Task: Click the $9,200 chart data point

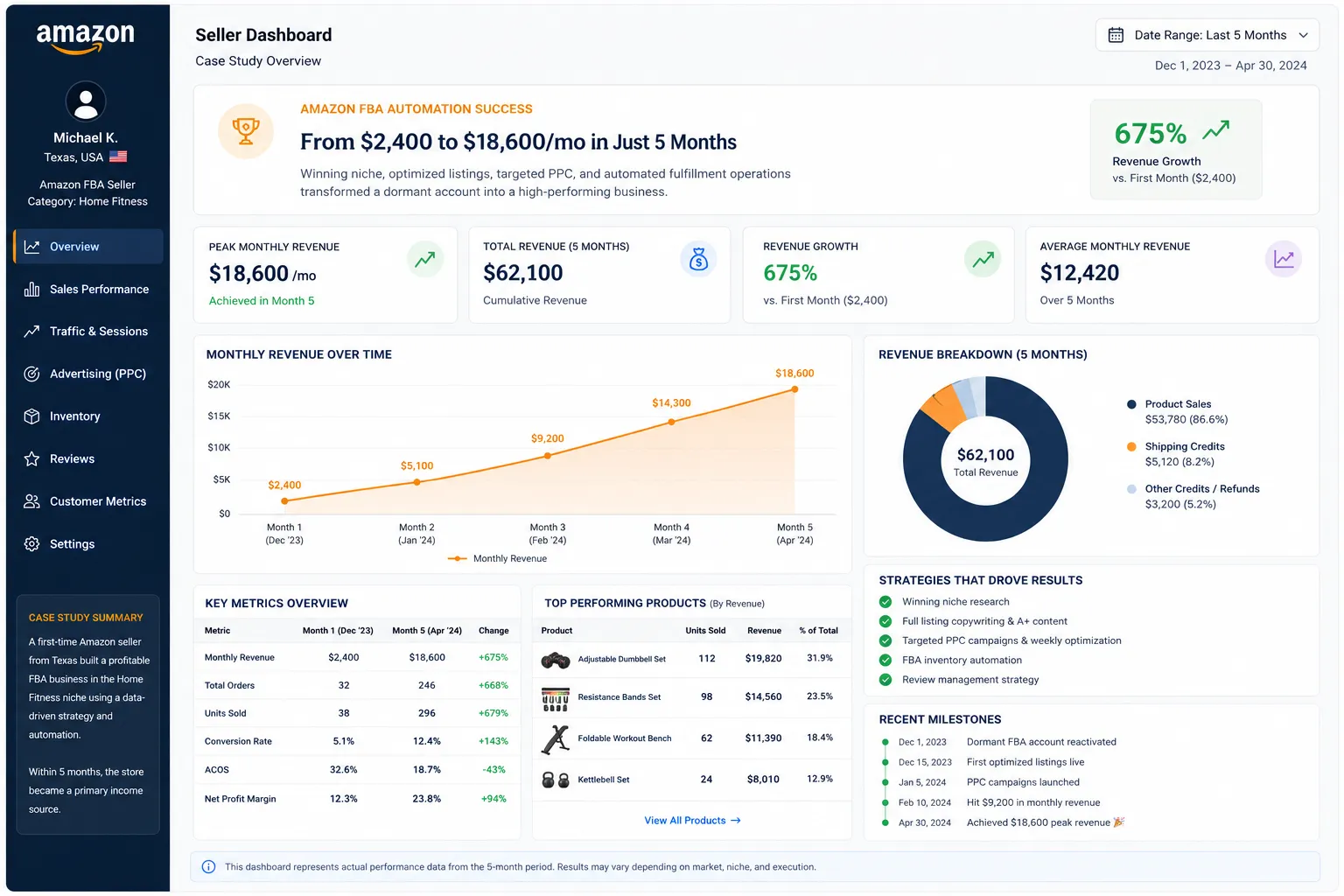Action: click(548, 455)
